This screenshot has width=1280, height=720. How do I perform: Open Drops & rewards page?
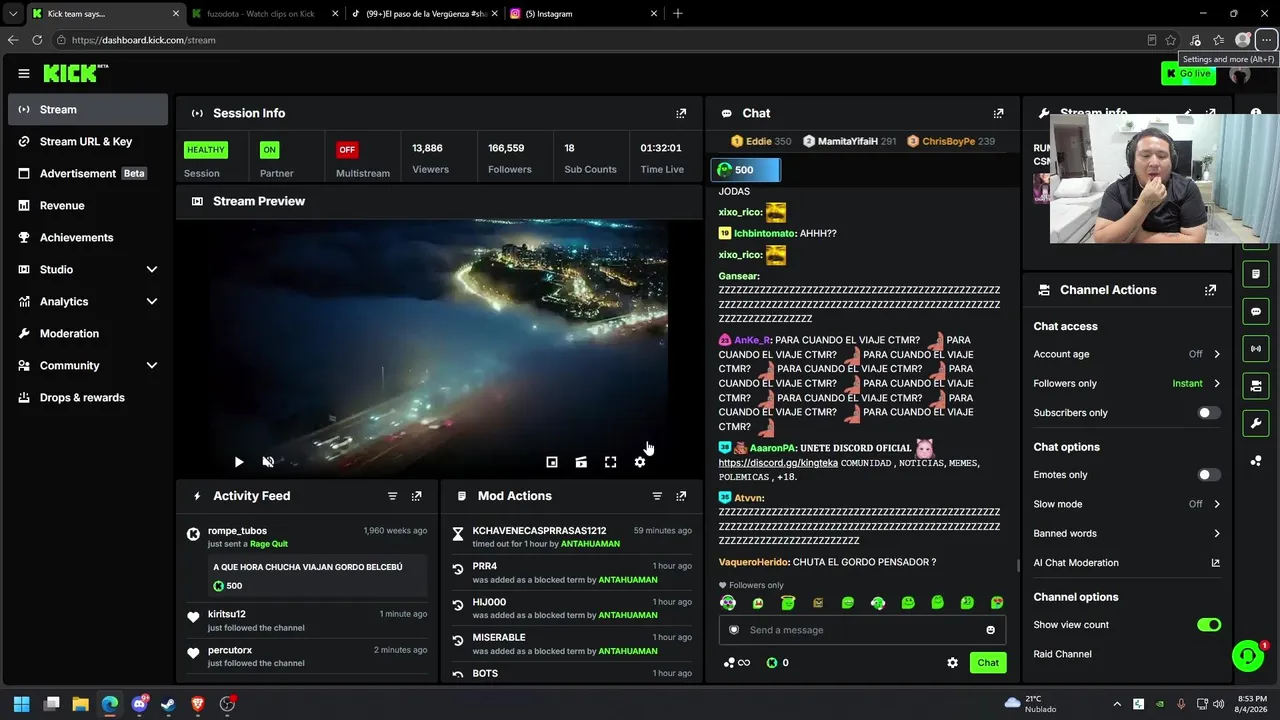click(x=88, y=398)
